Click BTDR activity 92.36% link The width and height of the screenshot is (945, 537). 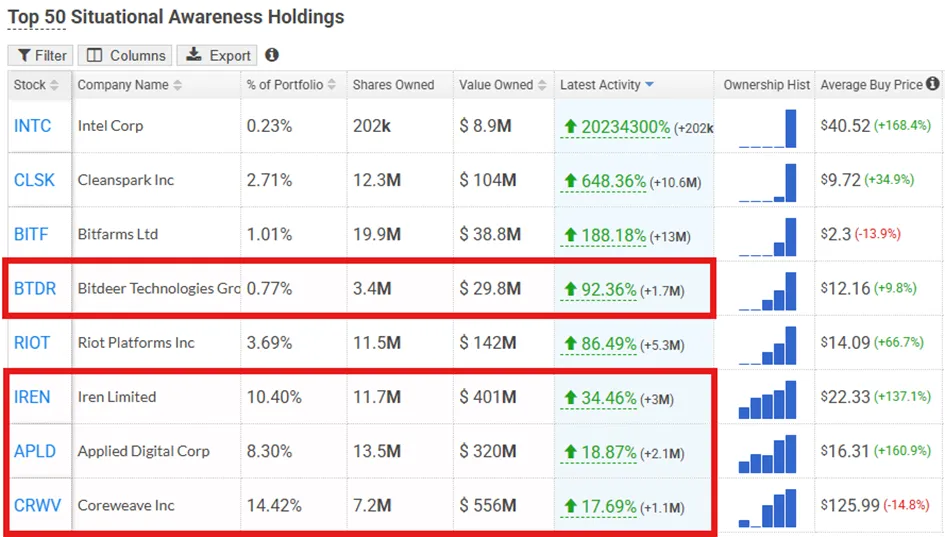click(x=600, y=290)
